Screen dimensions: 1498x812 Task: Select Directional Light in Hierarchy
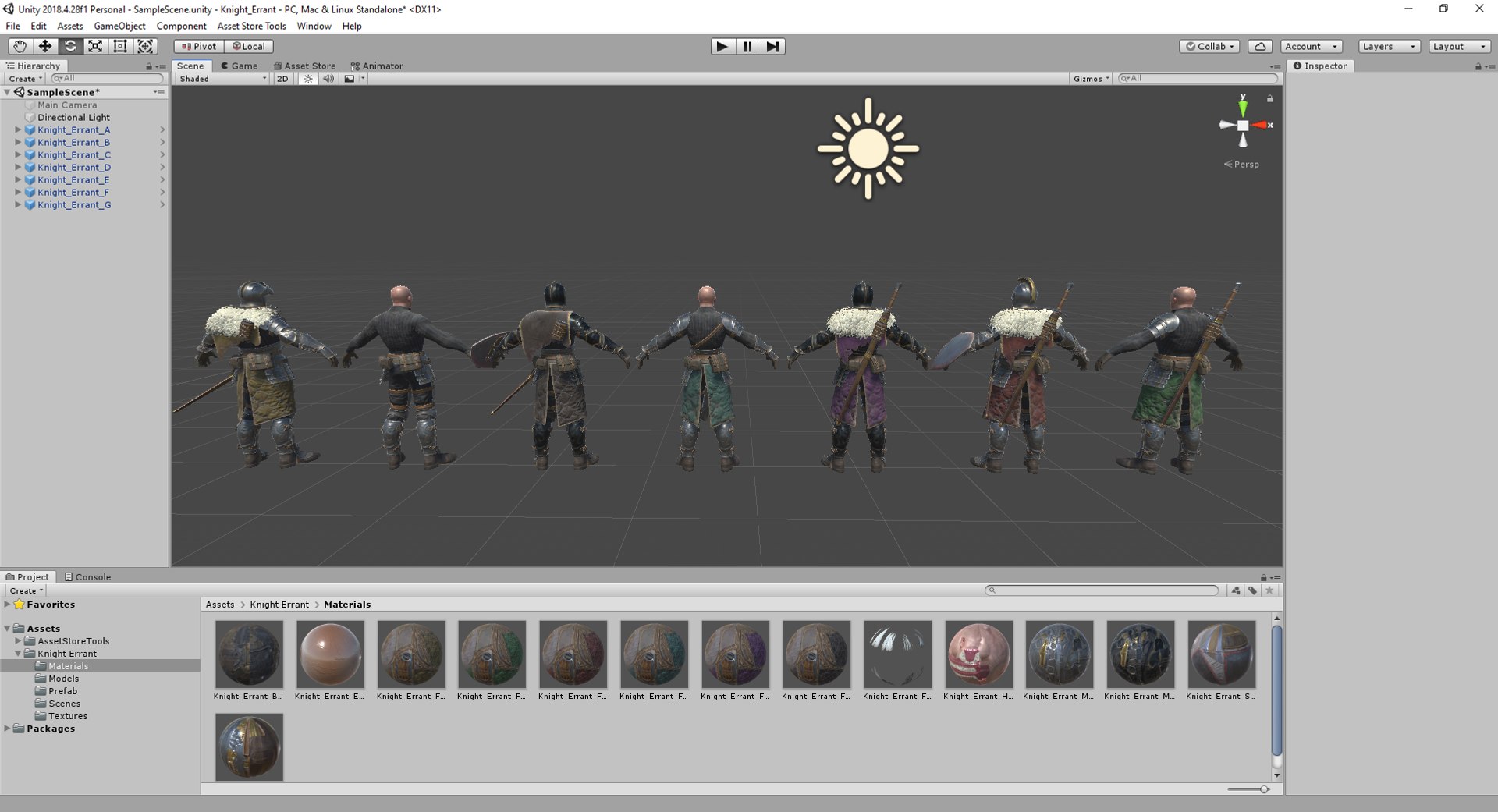coord(73,117)
